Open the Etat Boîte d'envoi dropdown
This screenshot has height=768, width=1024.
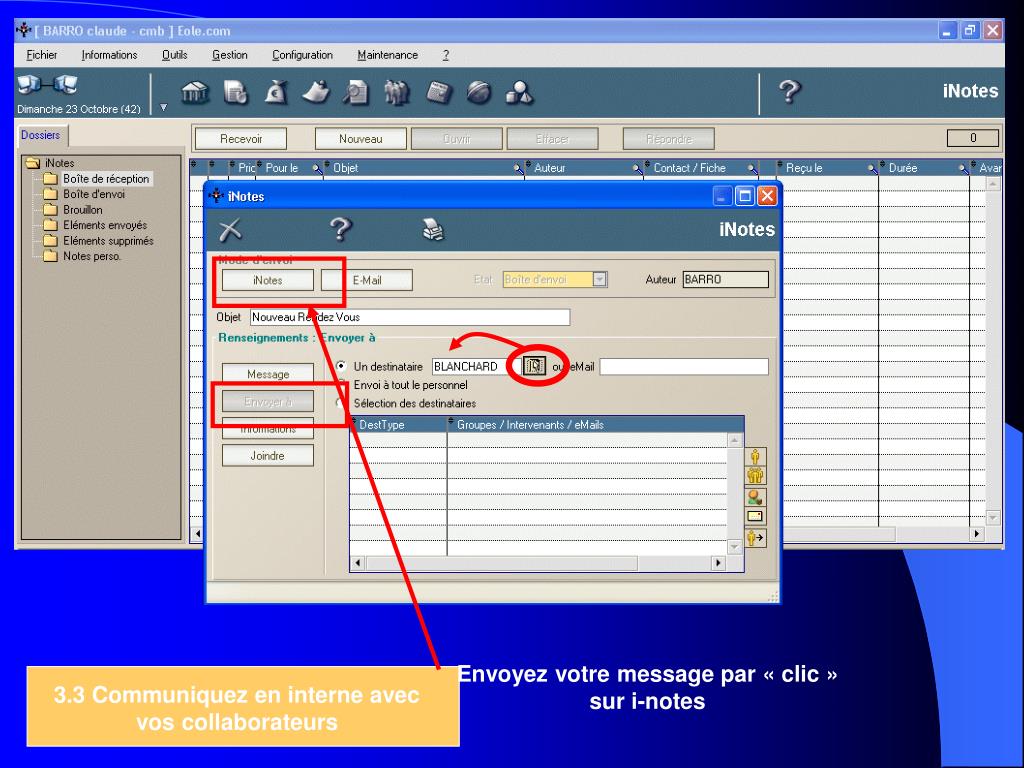click(x=600, y=280)
